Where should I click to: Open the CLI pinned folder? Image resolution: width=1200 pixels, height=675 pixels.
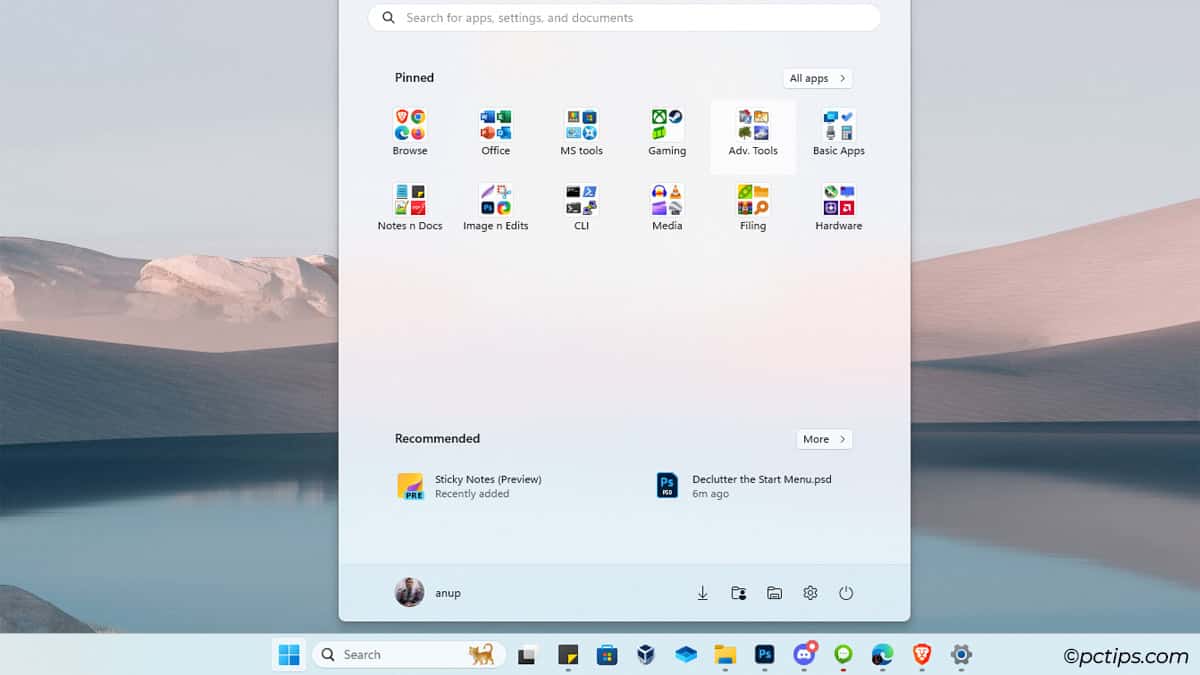[581, 204]
